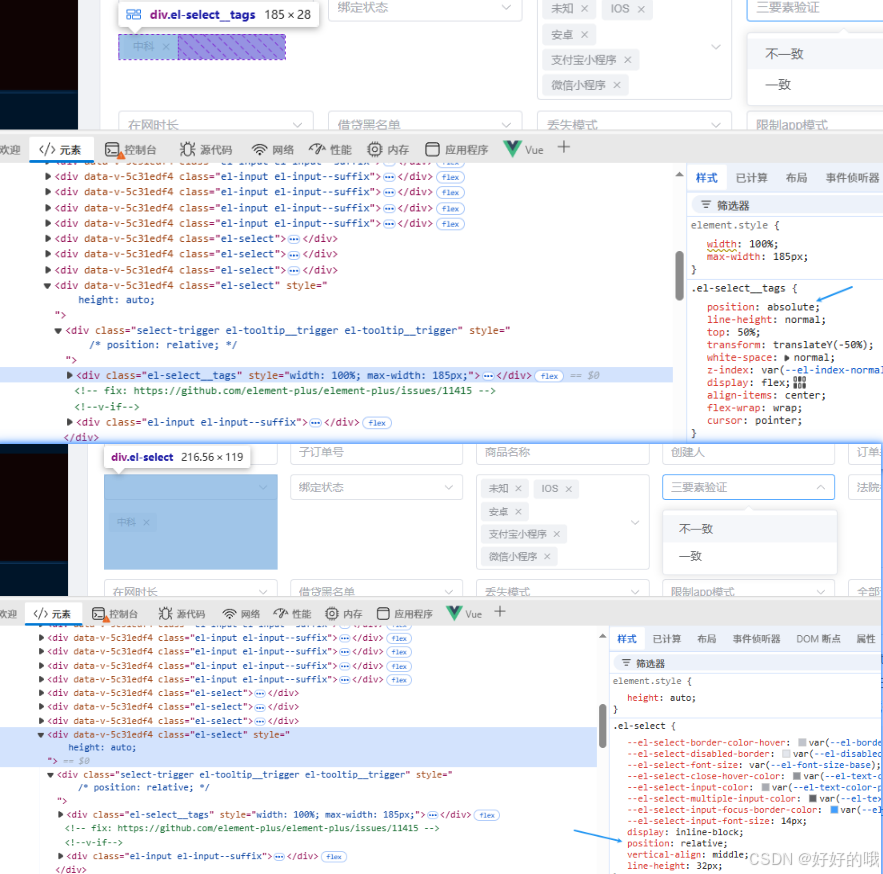Toggle the flex badge on the el-select__tags div
This screenshot has height=874, width=883.
(x=549, y=376)
